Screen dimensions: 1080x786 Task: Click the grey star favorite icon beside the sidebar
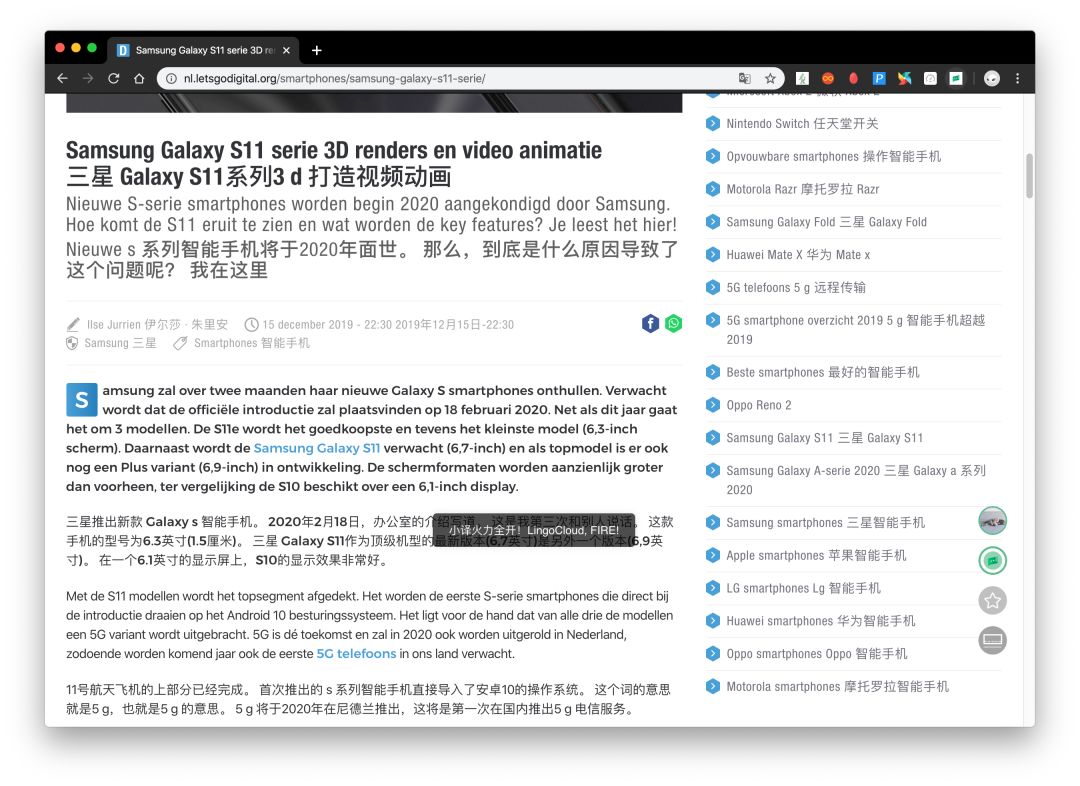(x=992, y=600)
